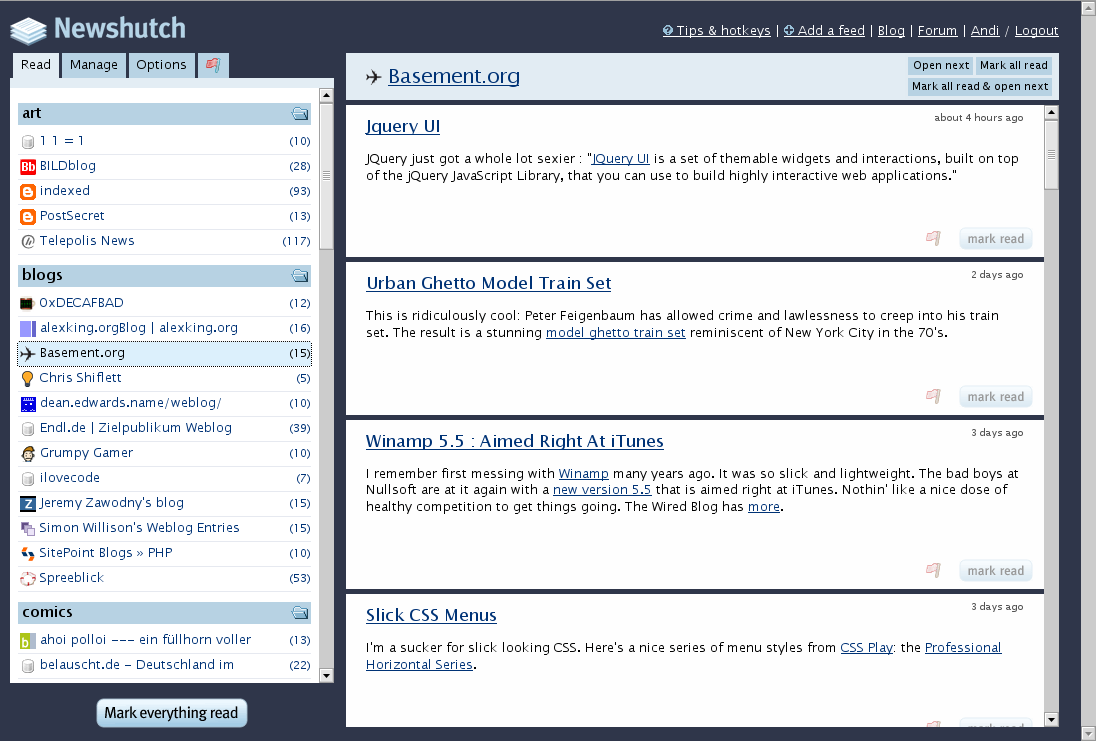
Task: Collapse the art folder icon
Action: tap(300, 113)
